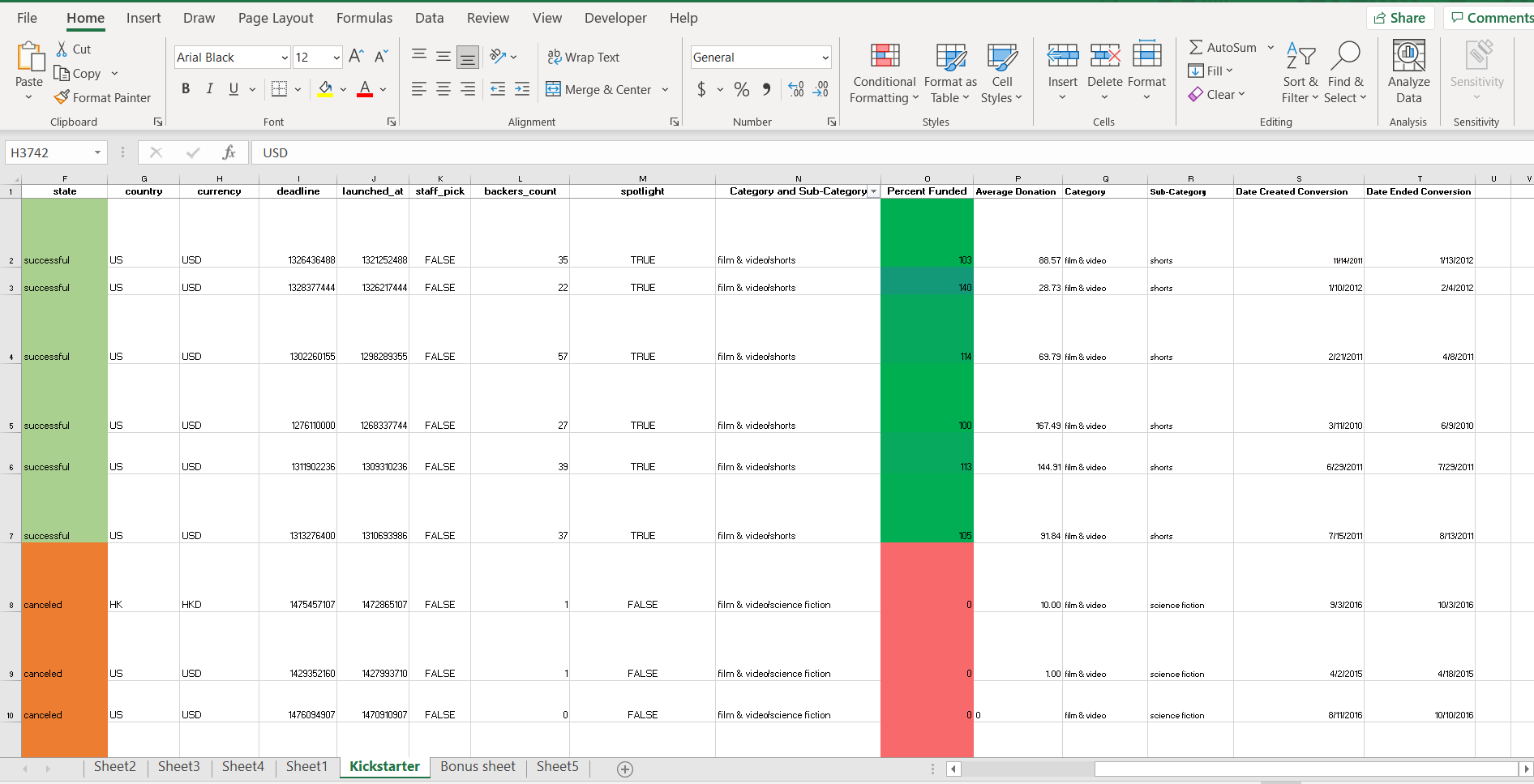The height and width of the screenshot is (784, 1534).
Task: Open the Category and Sub-Category filter arrow
Action: (873, 191)
